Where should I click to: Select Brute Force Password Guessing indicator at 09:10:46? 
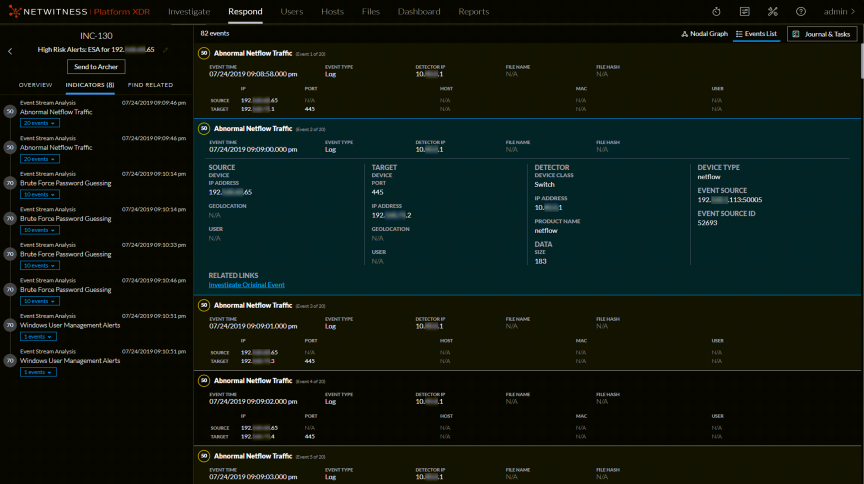tap(66, 289)
